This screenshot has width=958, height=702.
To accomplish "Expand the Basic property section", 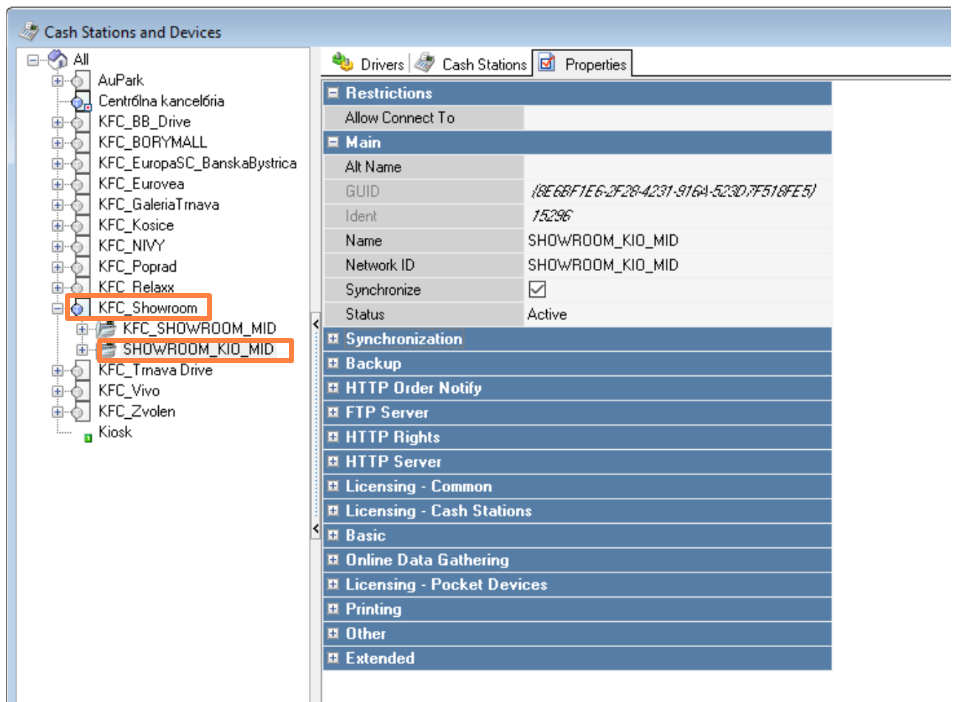I will click(333, 535).
